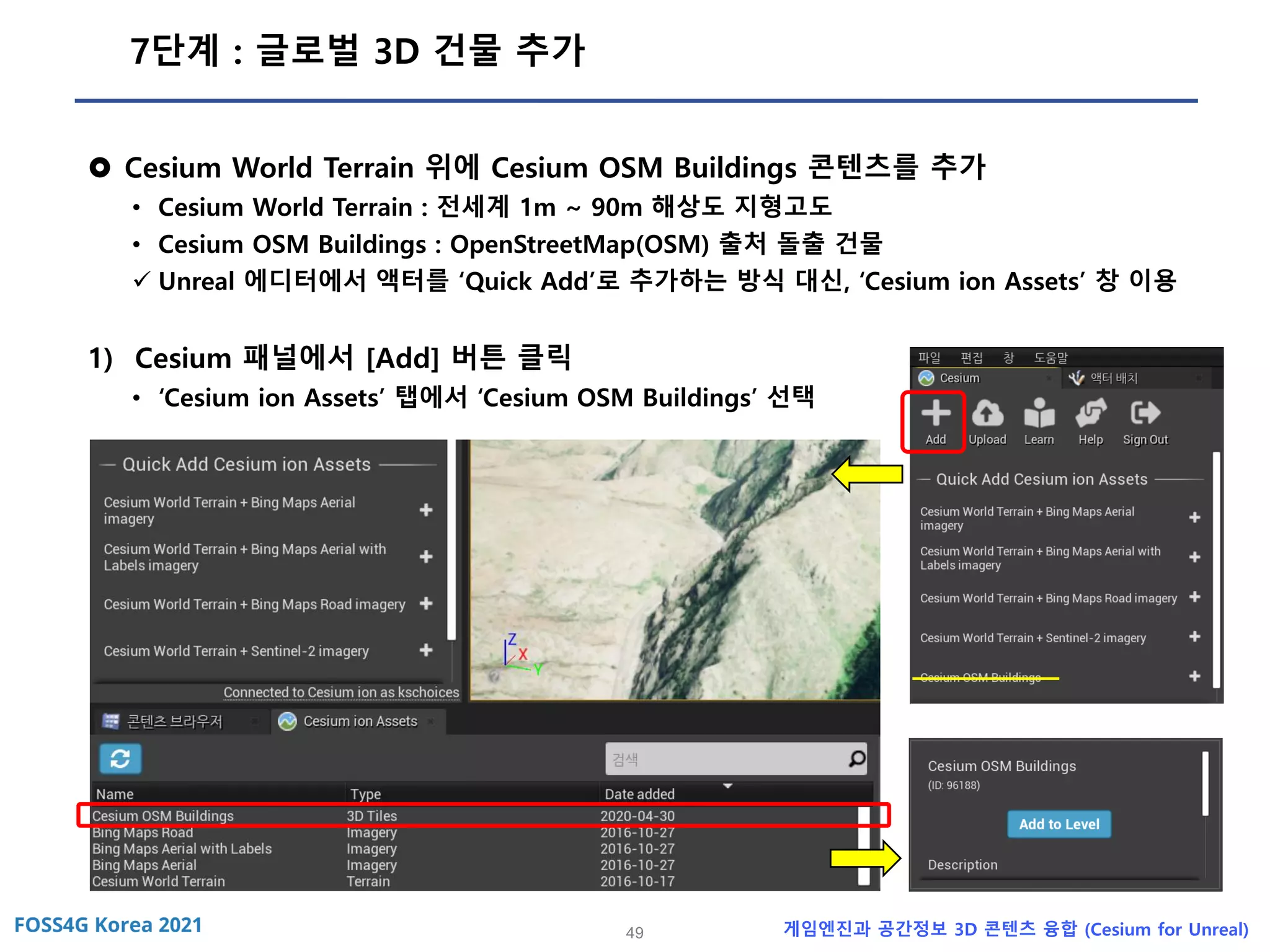Add Sentinel-2 imagery in right panel
This screenshot has height=952, width=1270.
(x=1194, y=637)
